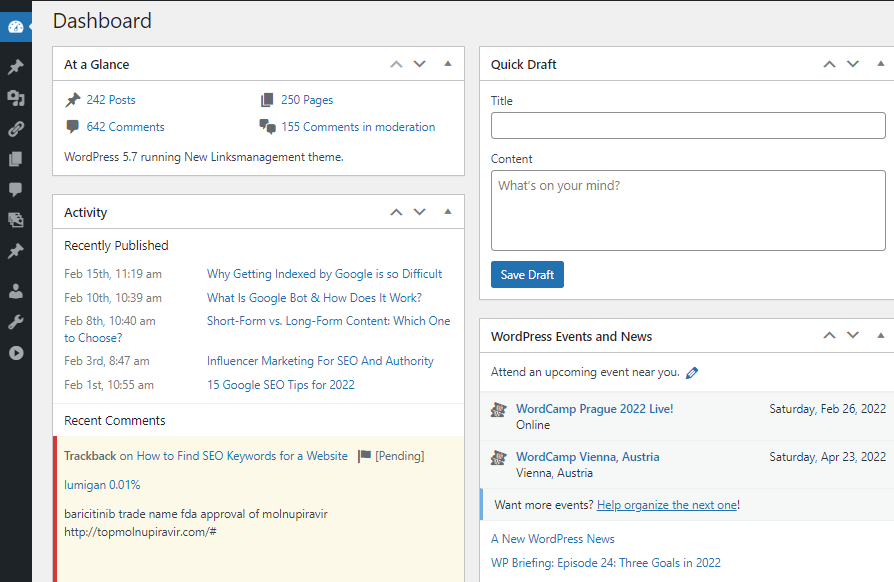Move WordPress Events and News widget up

click(830, 336)
